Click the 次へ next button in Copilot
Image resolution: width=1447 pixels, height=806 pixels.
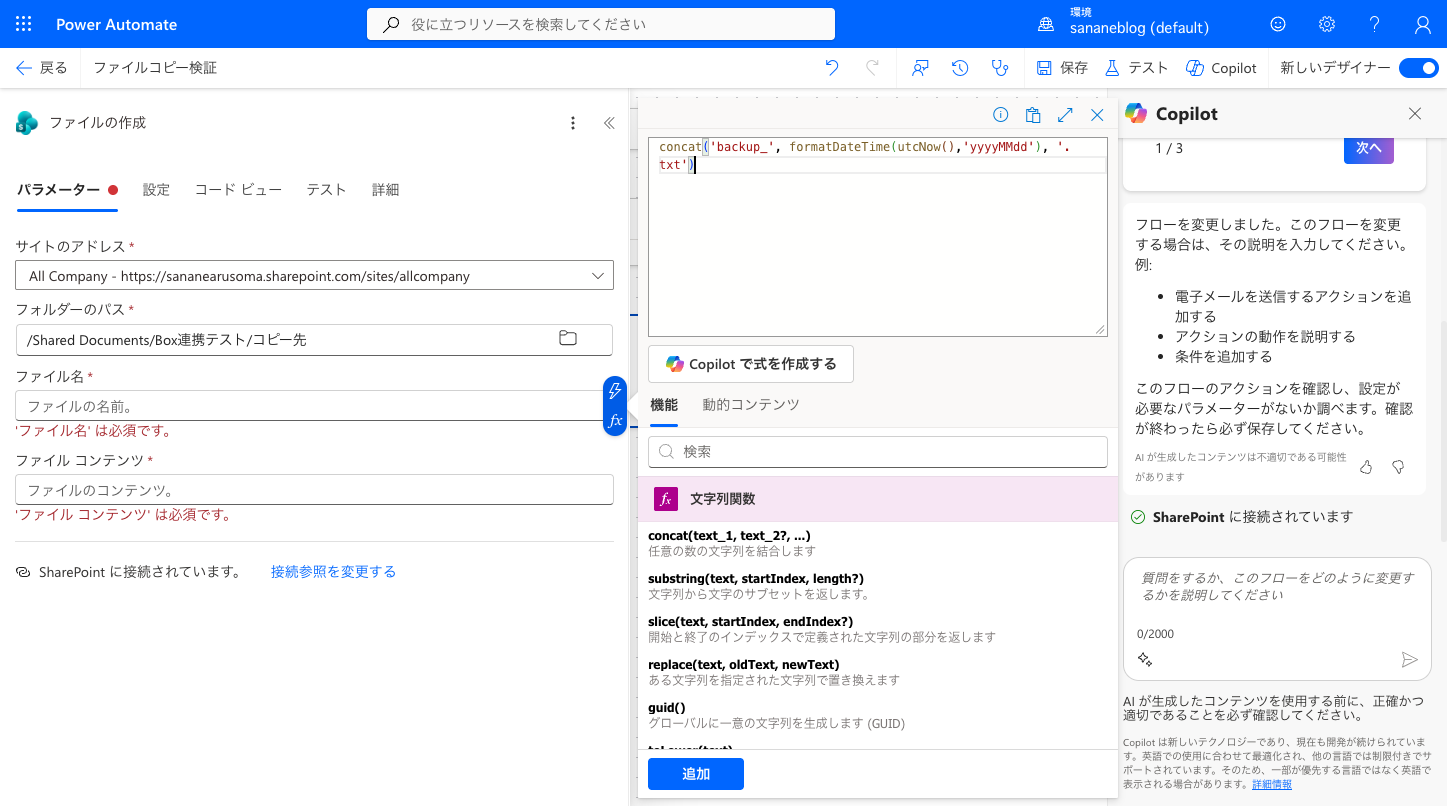coord(1369,148)
